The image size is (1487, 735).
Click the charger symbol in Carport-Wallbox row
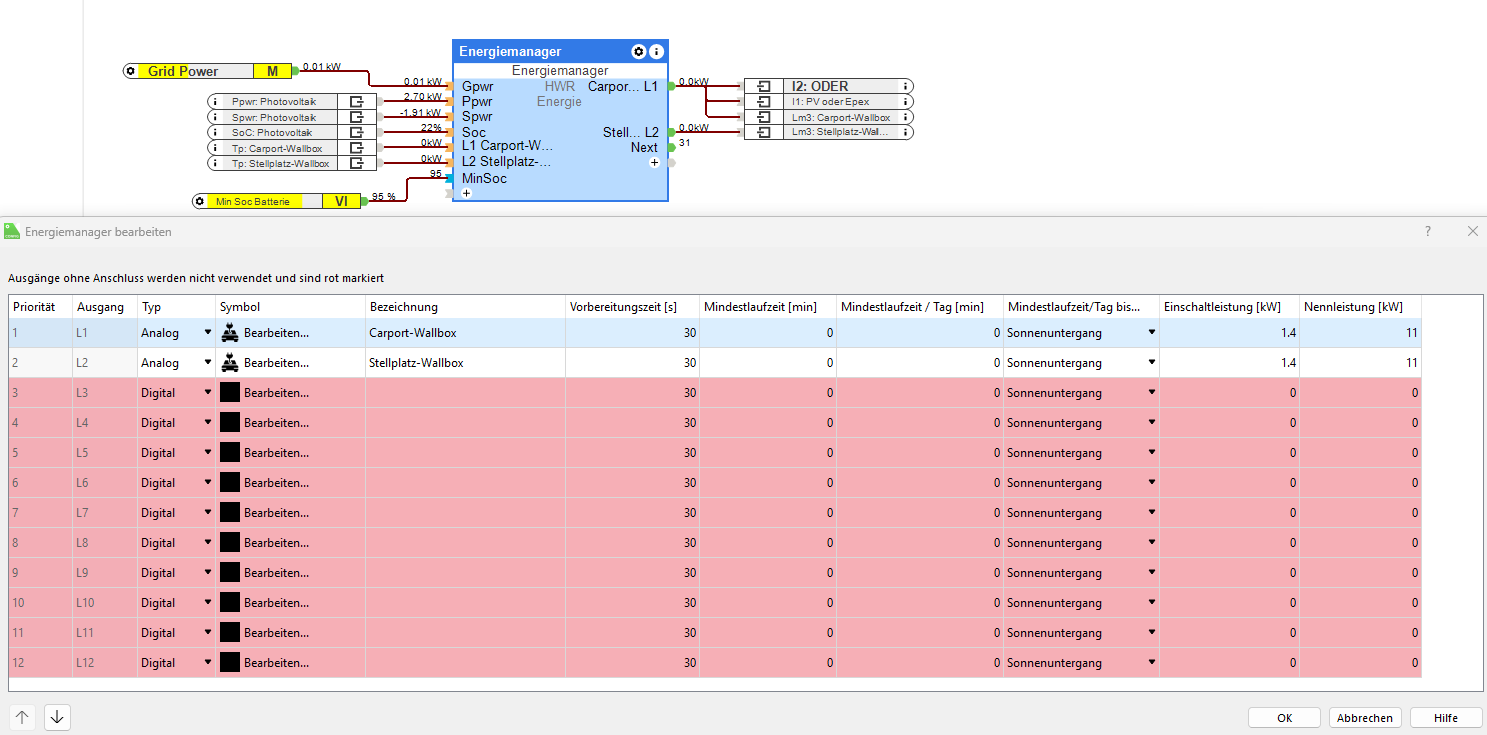pos(230,333)
